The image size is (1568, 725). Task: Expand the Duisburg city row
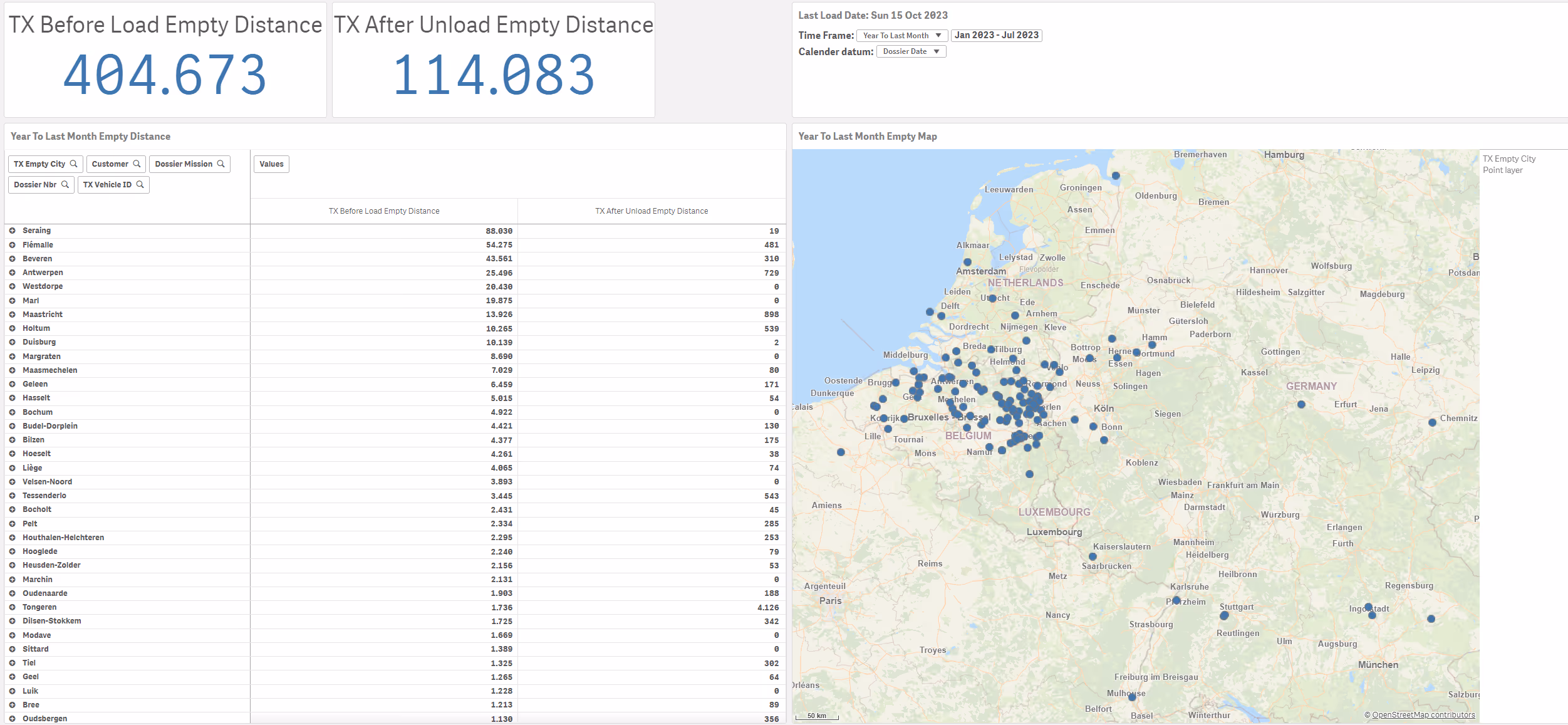click(12, 342)
